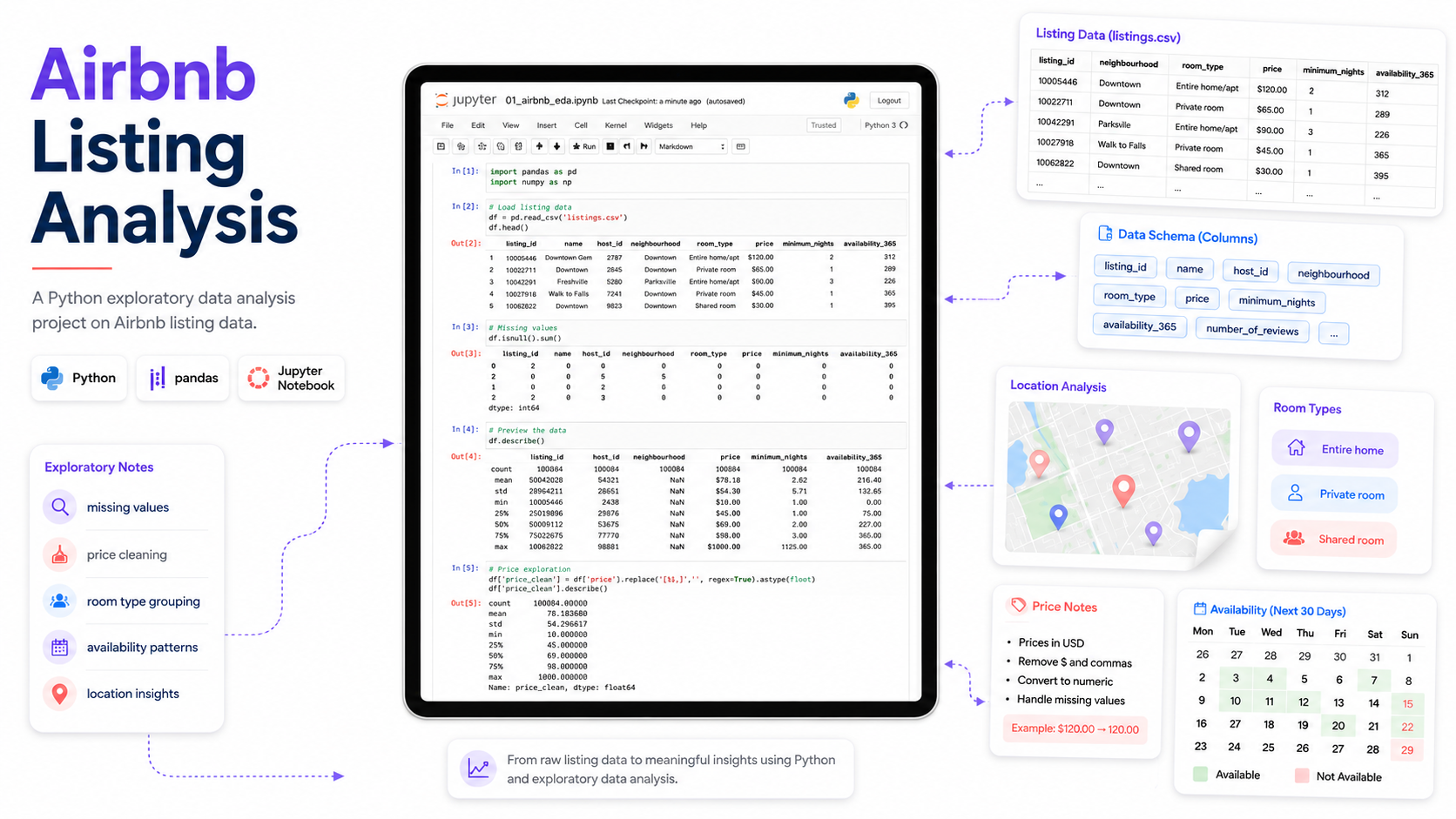
Task: Click the document icon next to Data Schema
Action: (x=1105, y=233)
